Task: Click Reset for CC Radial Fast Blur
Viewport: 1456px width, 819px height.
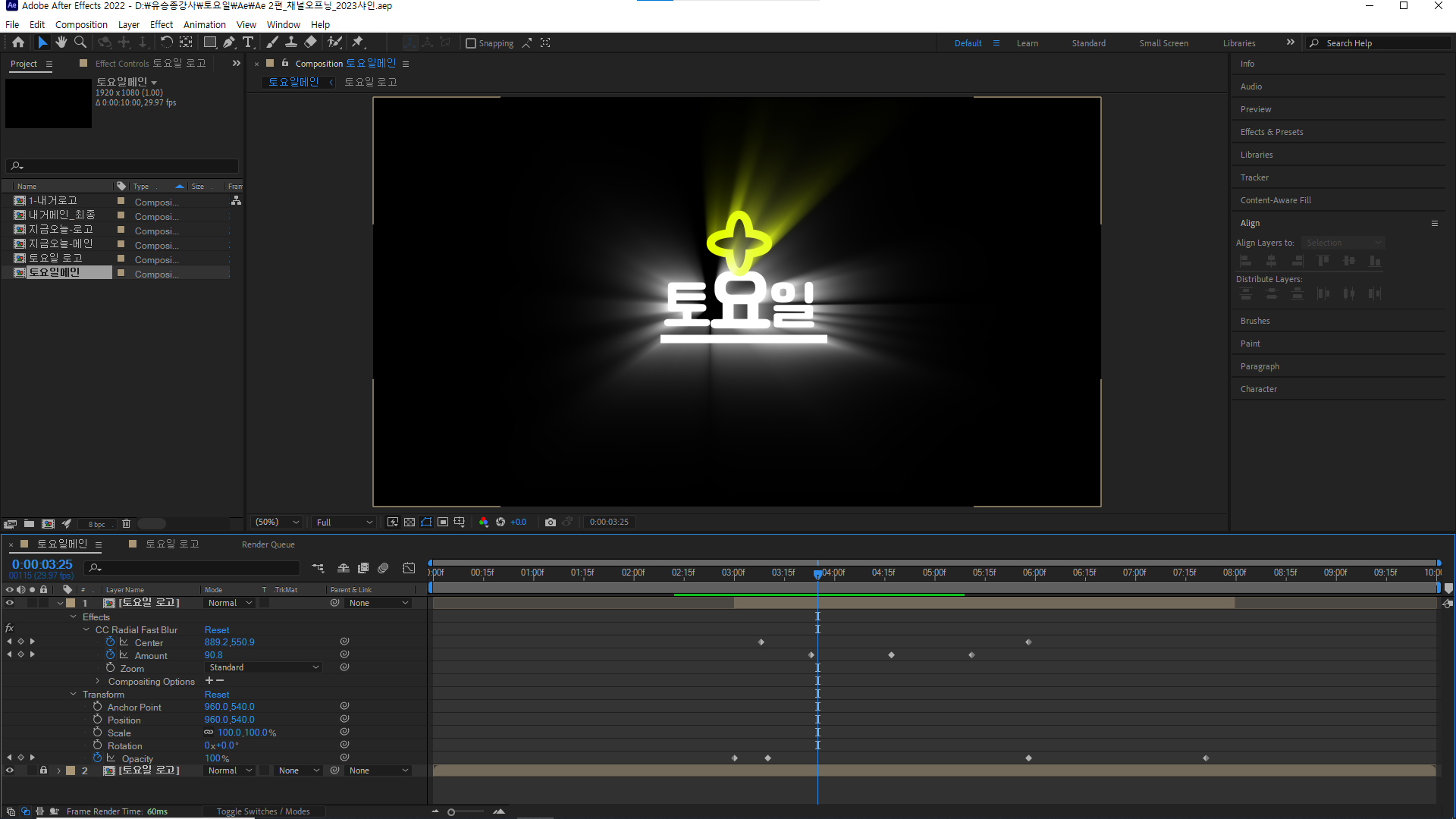Action: 217,629
